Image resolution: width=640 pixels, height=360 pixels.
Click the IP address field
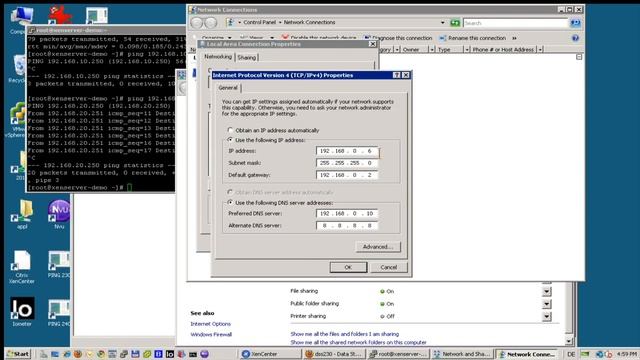[347, 151]
